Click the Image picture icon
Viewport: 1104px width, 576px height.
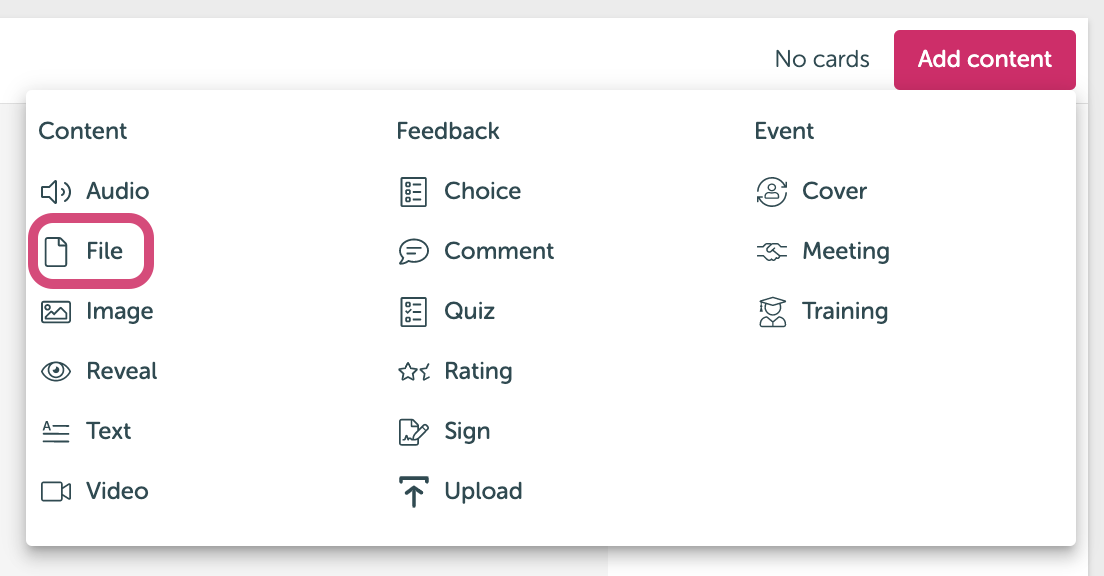coord(56,311)
